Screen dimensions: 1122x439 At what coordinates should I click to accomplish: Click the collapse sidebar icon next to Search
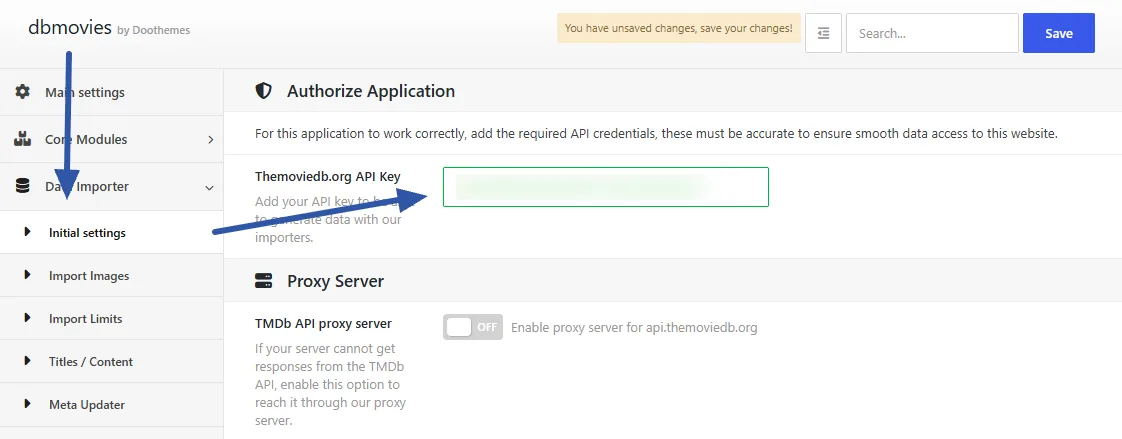pyautogui.click(x=823, y=33)
